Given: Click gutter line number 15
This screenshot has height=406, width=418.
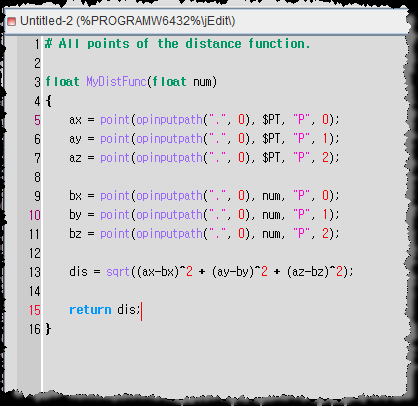Looking at the screenshot, I should click(35, 310).
